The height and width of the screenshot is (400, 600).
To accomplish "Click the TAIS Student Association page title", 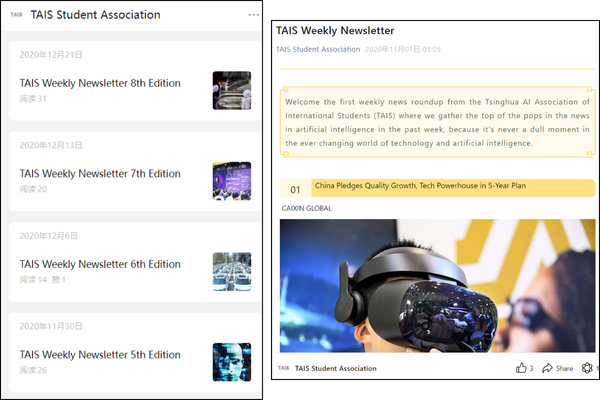I will 95,15.
